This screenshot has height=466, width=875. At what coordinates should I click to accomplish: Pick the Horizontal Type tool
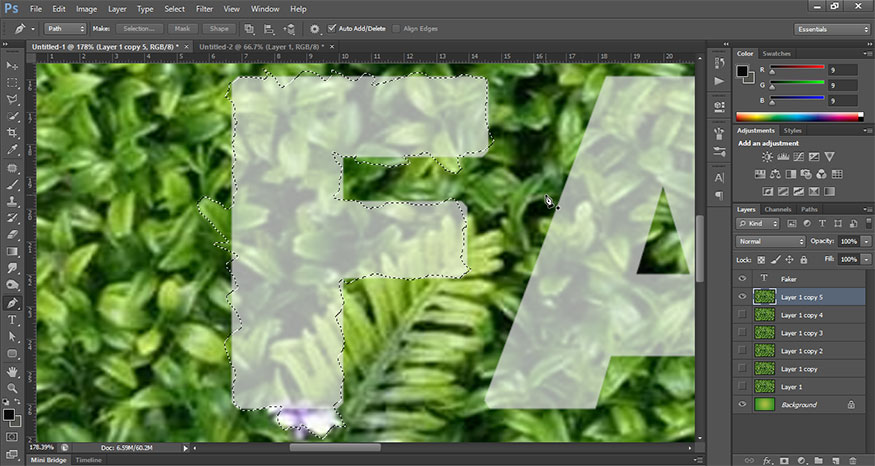[12, 320]
